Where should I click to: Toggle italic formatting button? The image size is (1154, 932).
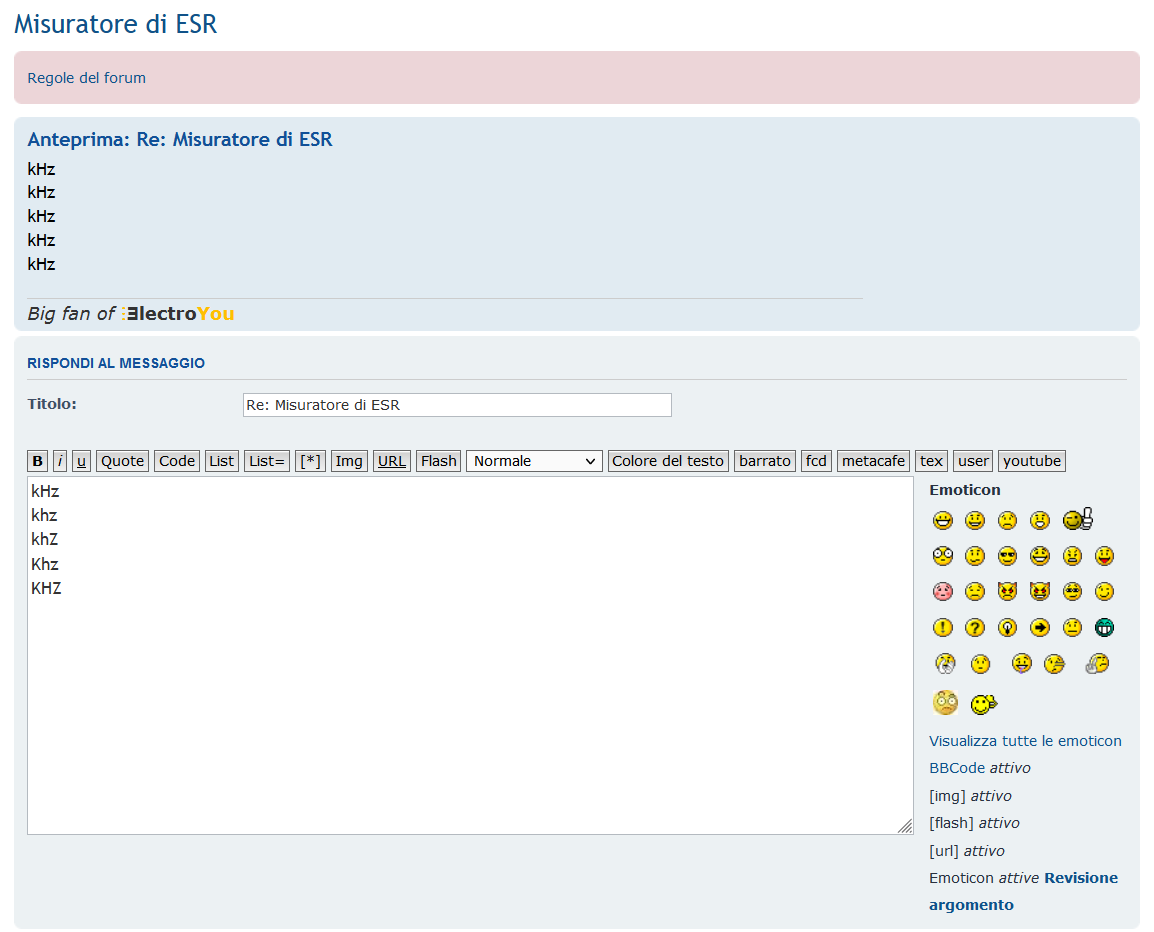click(60, 461)
